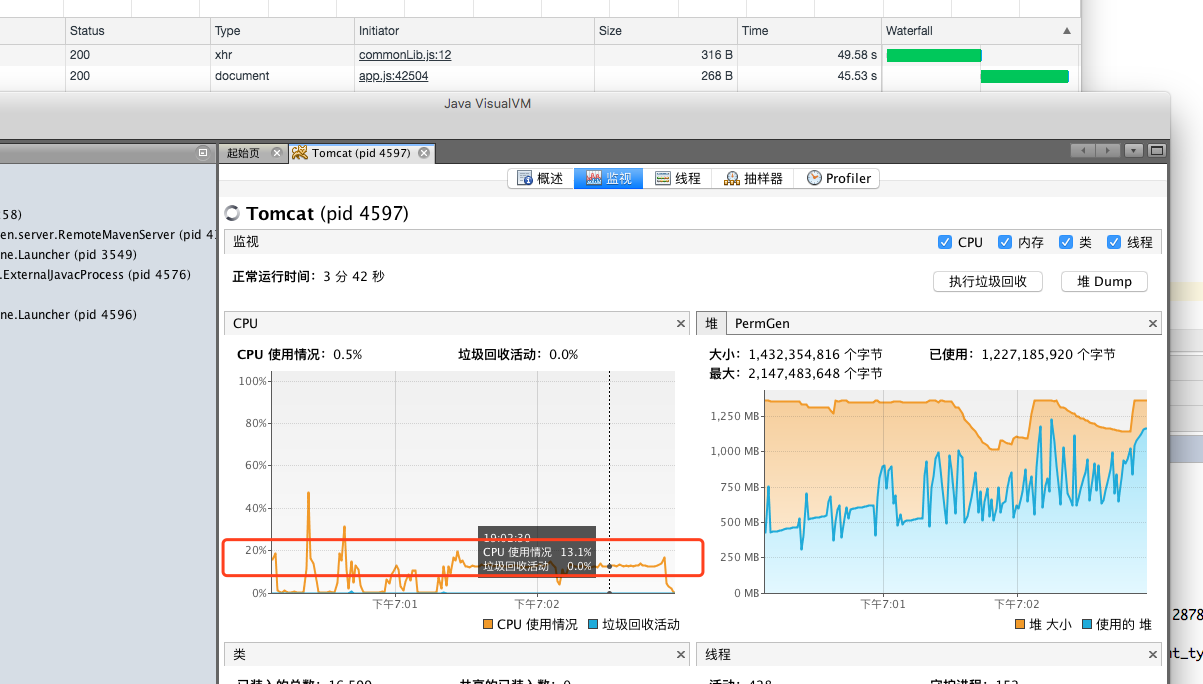Close the CPU chart panel

pos(681,324)
